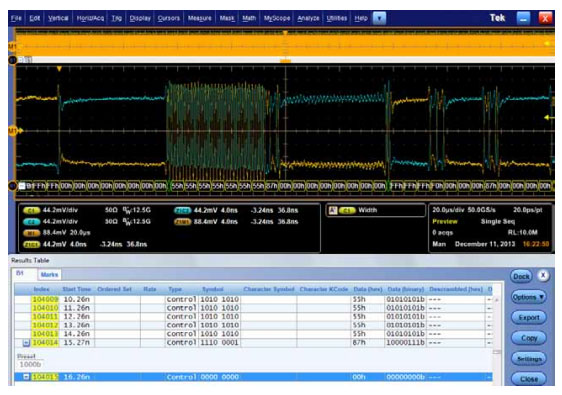Click the blue dropdown arrow beside Help

point(379,18)
